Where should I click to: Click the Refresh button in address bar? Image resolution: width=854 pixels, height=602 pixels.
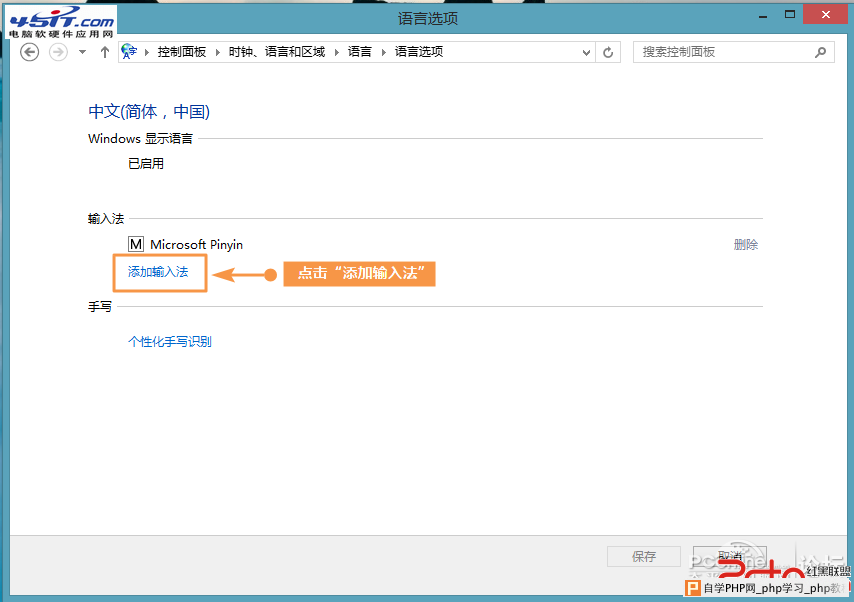(608, 52)
